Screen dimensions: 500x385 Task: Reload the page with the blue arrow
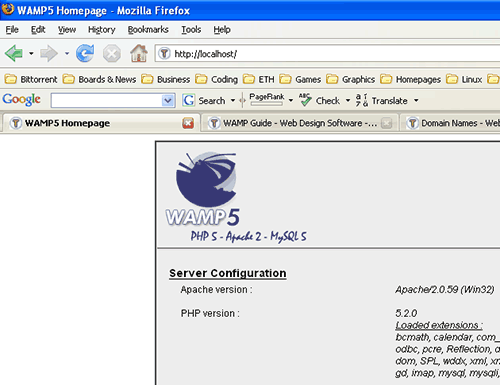coord(85,53)
